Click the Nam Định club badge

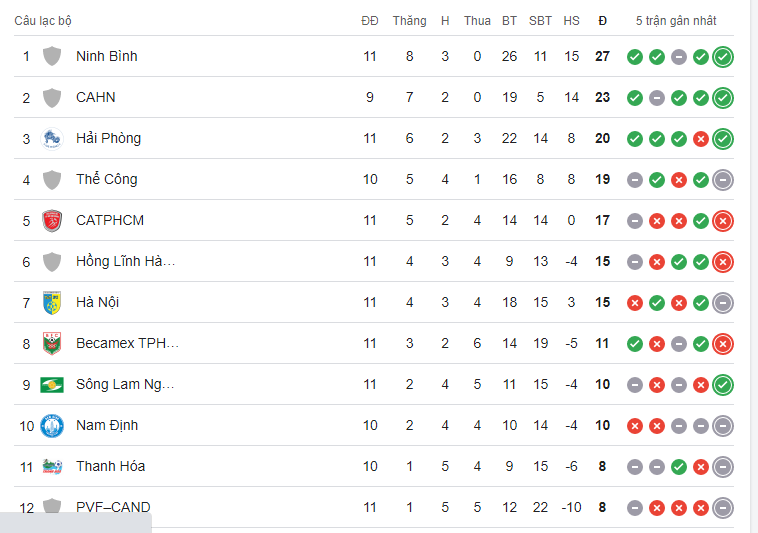coord(52,426)
